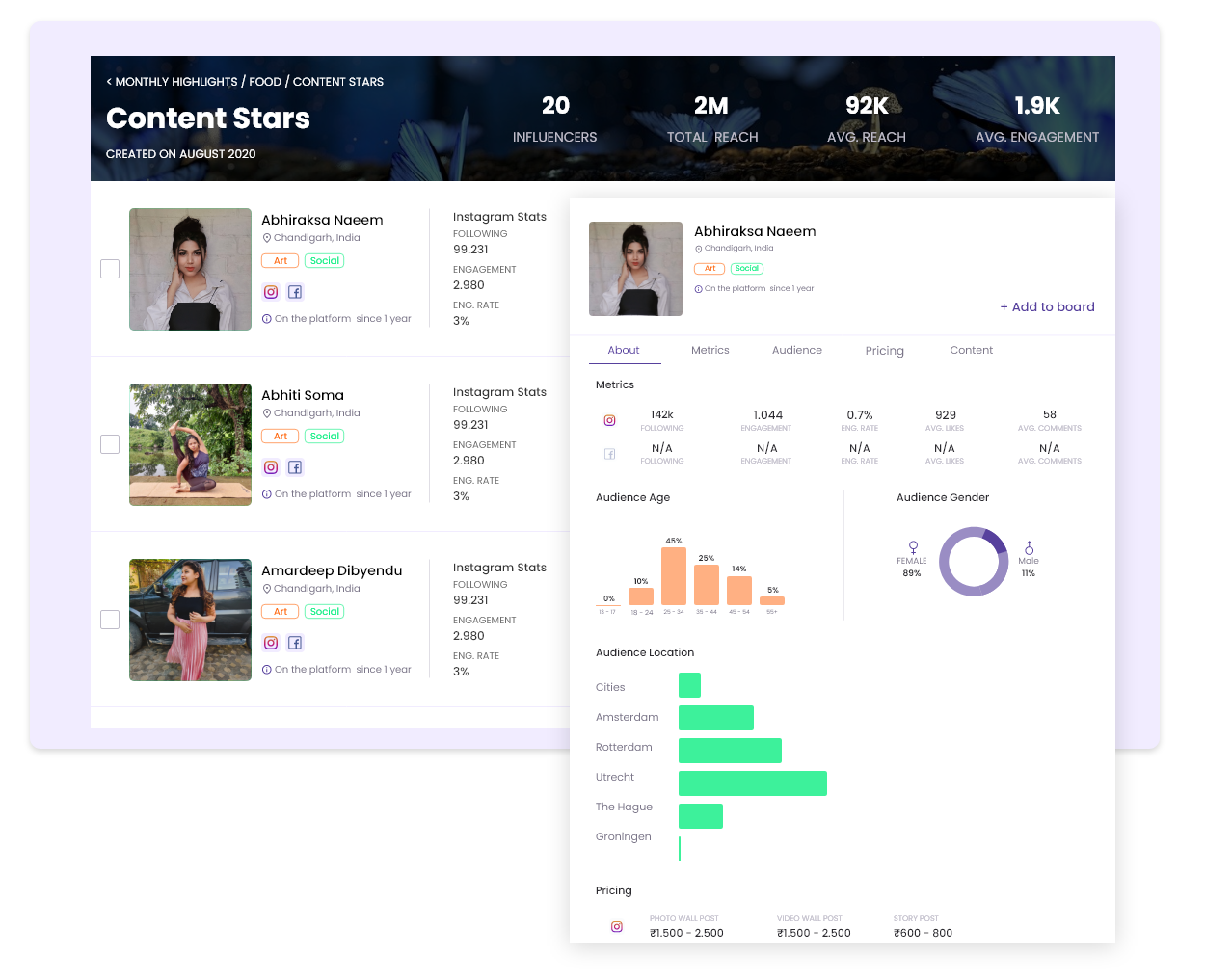Open the Pricing tab
The height and width of the screenshot is (980, 1205).
885,351
